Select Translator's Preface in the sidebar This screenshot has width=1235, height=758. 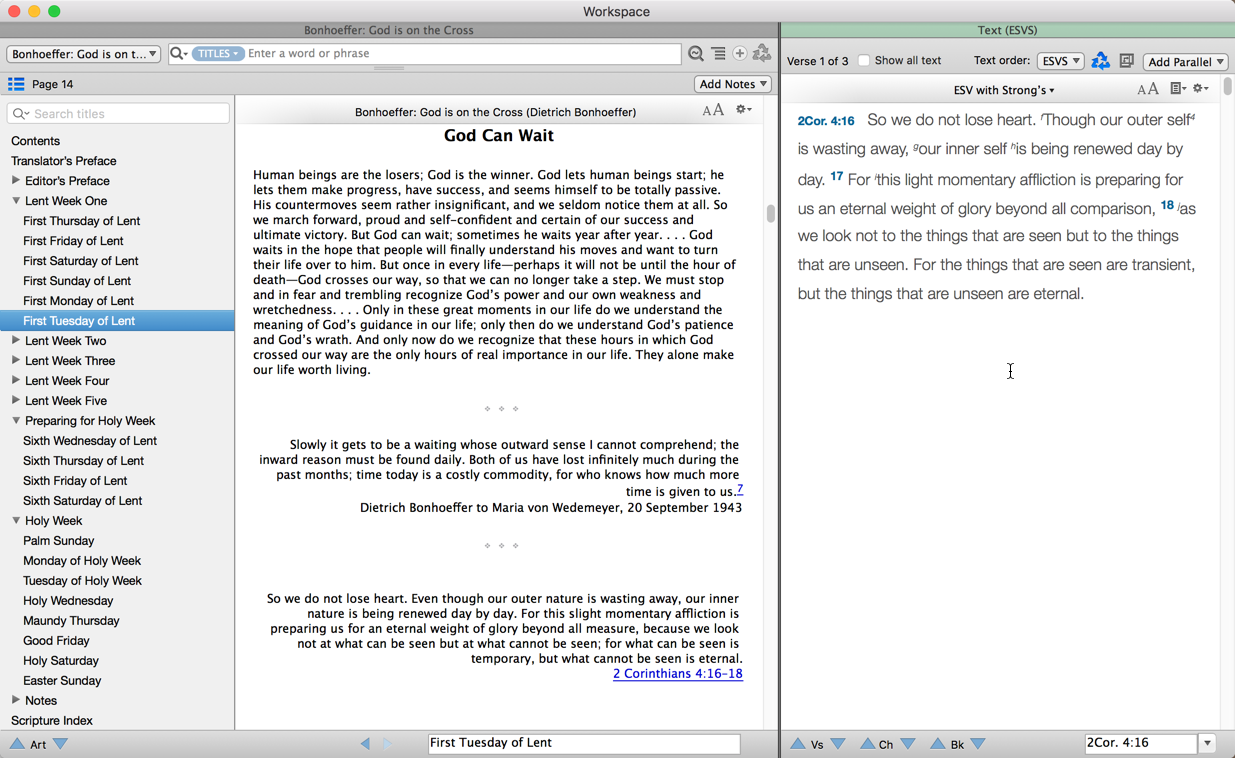click(x=64, y=161)
